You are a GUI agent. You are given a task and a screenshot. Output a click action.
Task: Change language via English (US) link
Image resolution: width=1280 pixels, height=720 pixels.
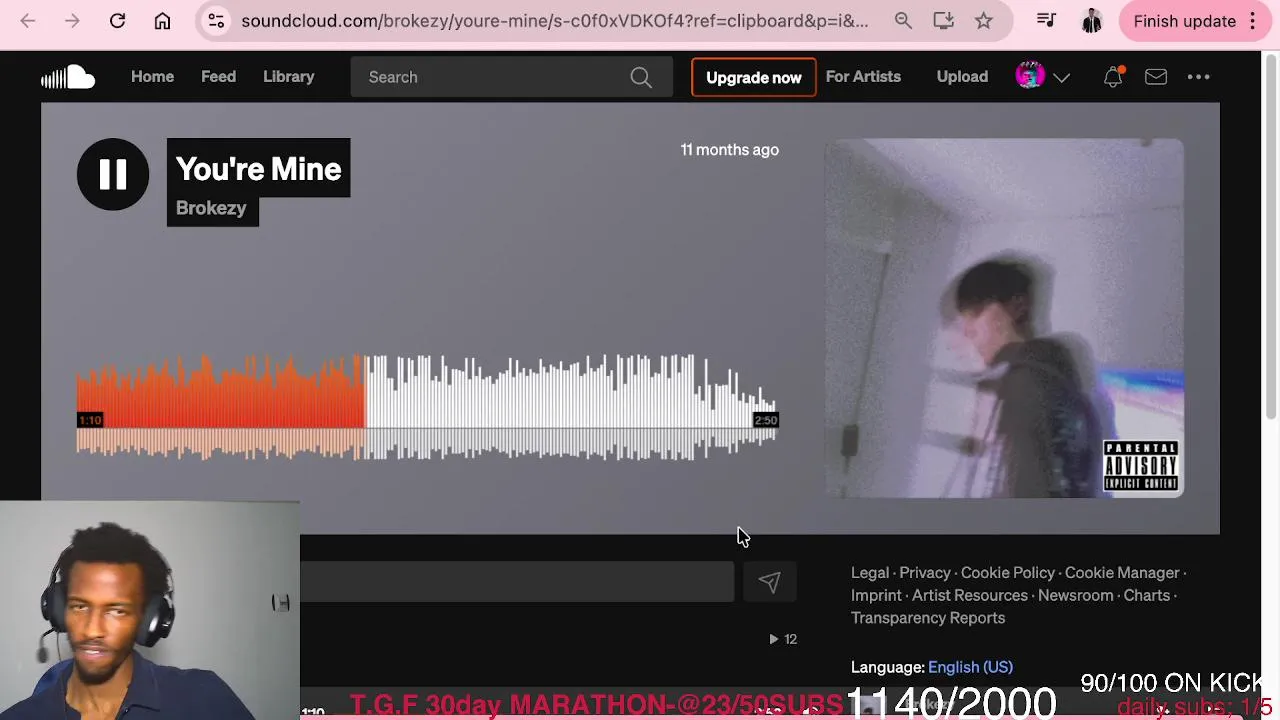(970, 667)
